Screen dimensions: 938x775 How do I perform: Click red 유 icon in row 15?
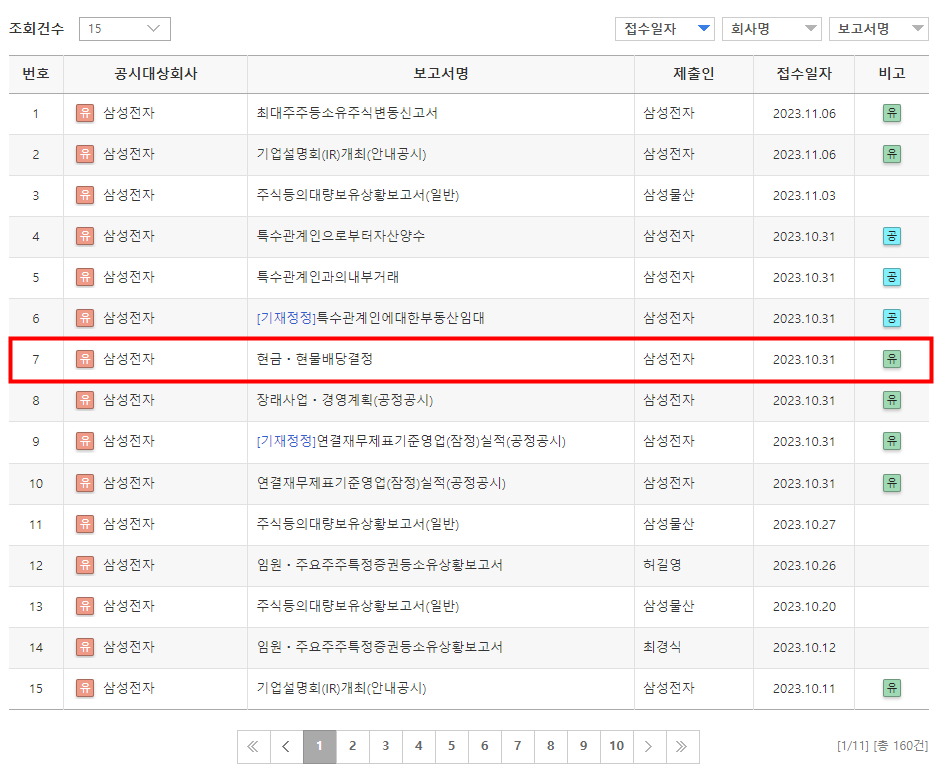coord(85,688)
